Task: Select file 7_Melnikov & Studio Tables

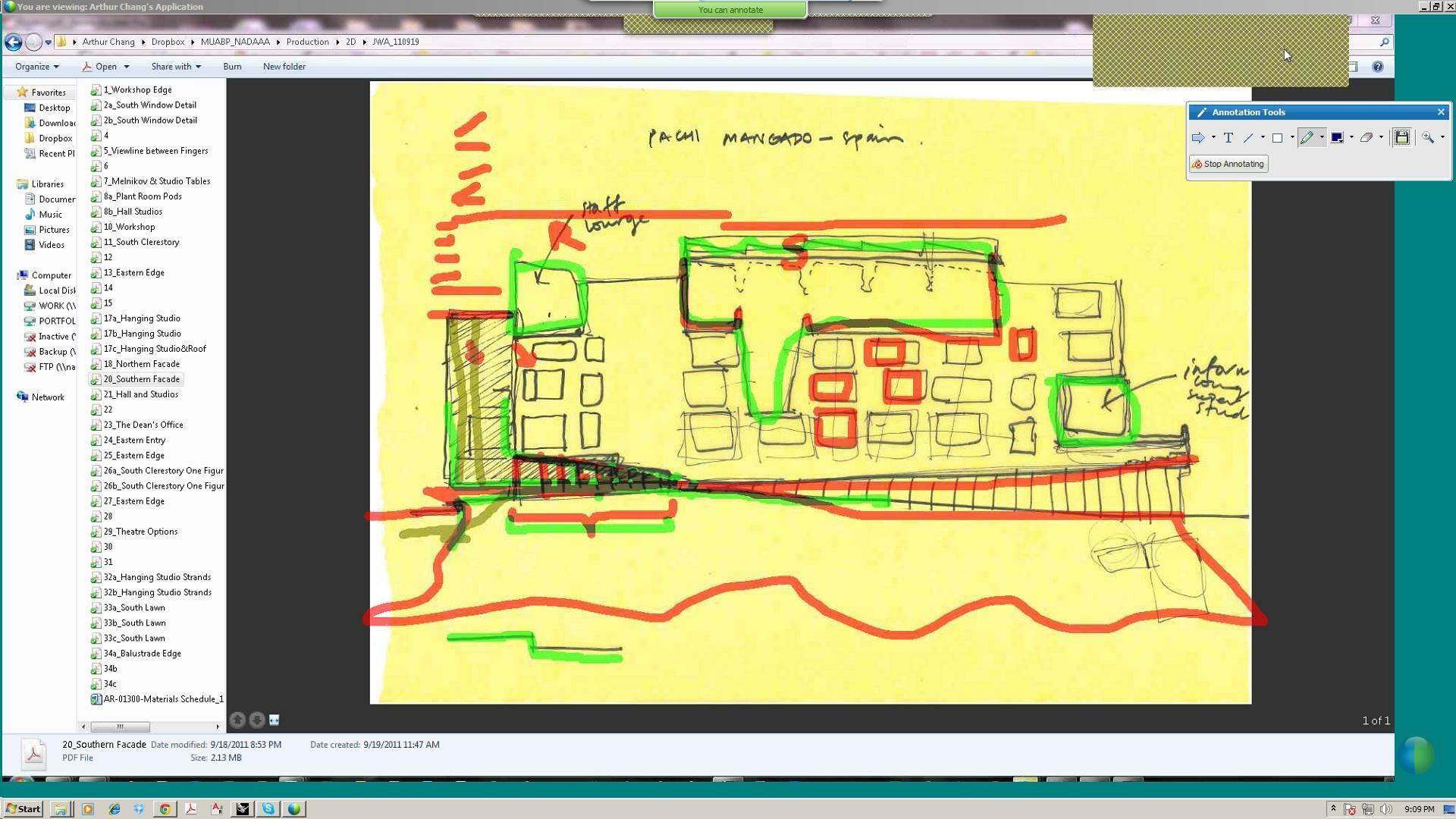Action: tap(151, 181)
